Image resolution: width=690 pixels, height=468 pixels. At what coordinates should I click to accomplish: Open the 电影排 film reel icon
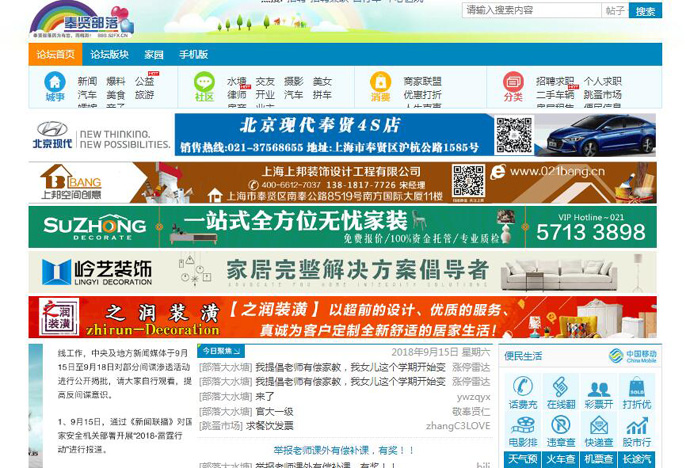pyautogui.click(x=523, y=430)
